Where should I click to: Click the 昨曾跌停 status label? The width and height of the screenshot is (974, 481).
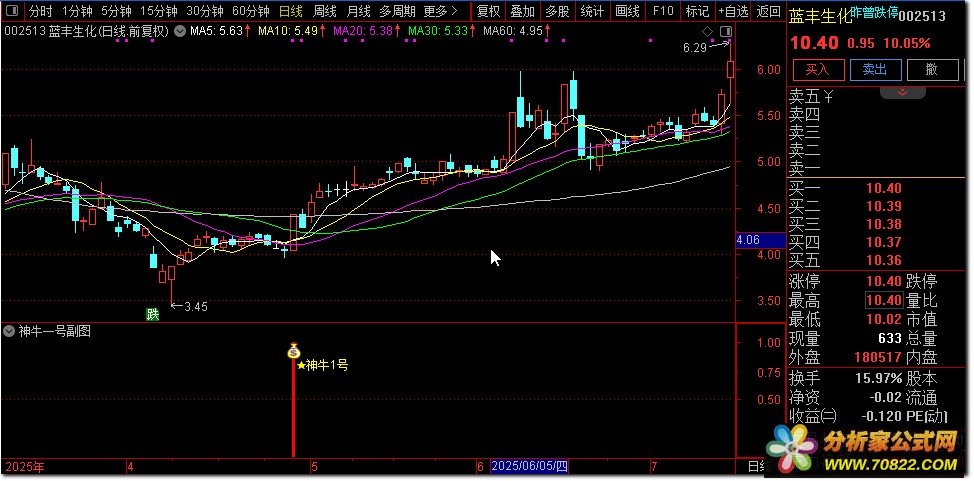point(875,12)
